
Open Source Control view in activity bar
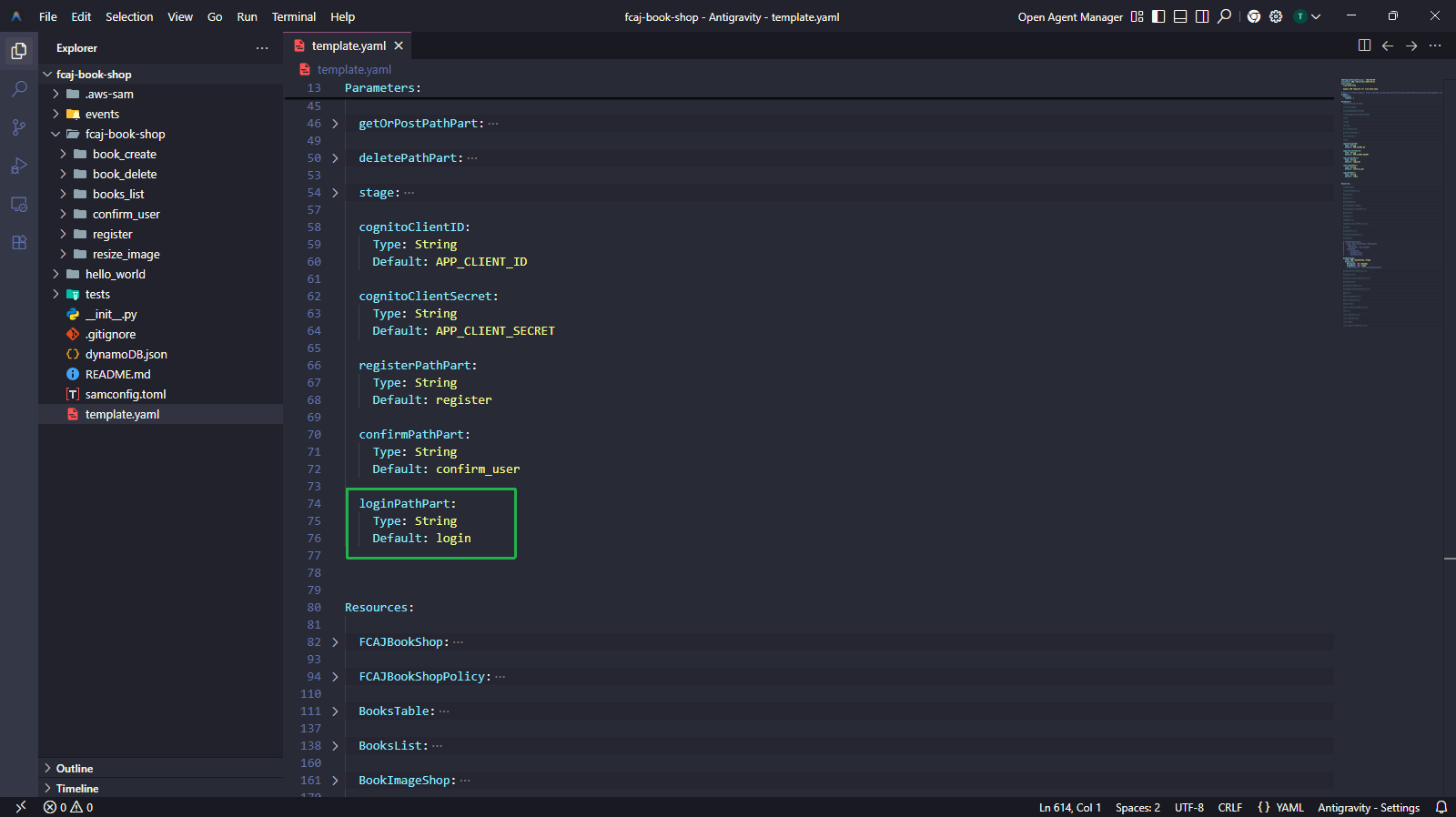[x=19, y=127]
